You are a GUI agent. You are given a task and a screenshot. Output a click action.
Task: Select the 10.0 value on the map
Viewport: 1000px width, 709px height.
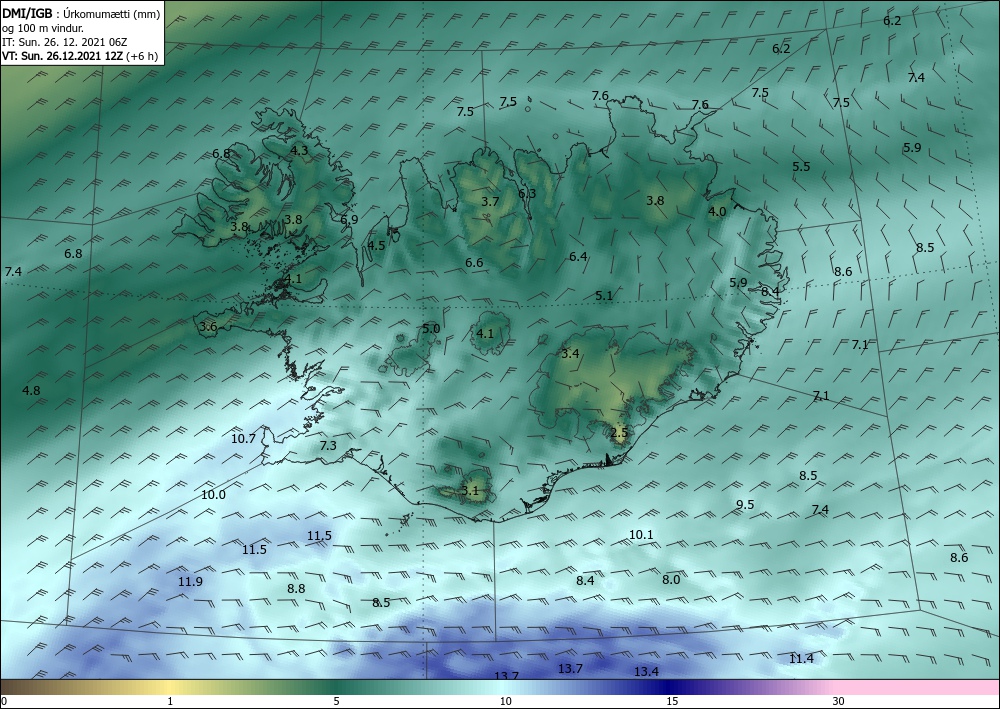tap(213, 494)
